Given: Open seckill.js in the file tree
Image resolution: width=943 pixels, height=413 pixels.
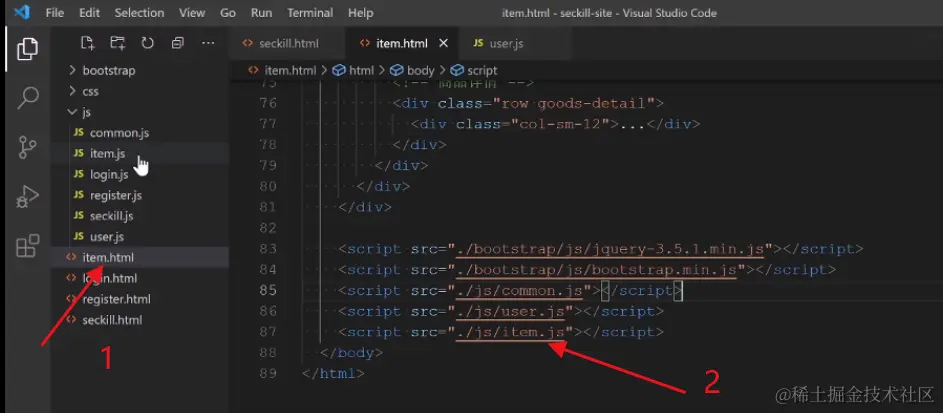Looking at the screenshot, I should pyautogui.click(x=111, y=216).
